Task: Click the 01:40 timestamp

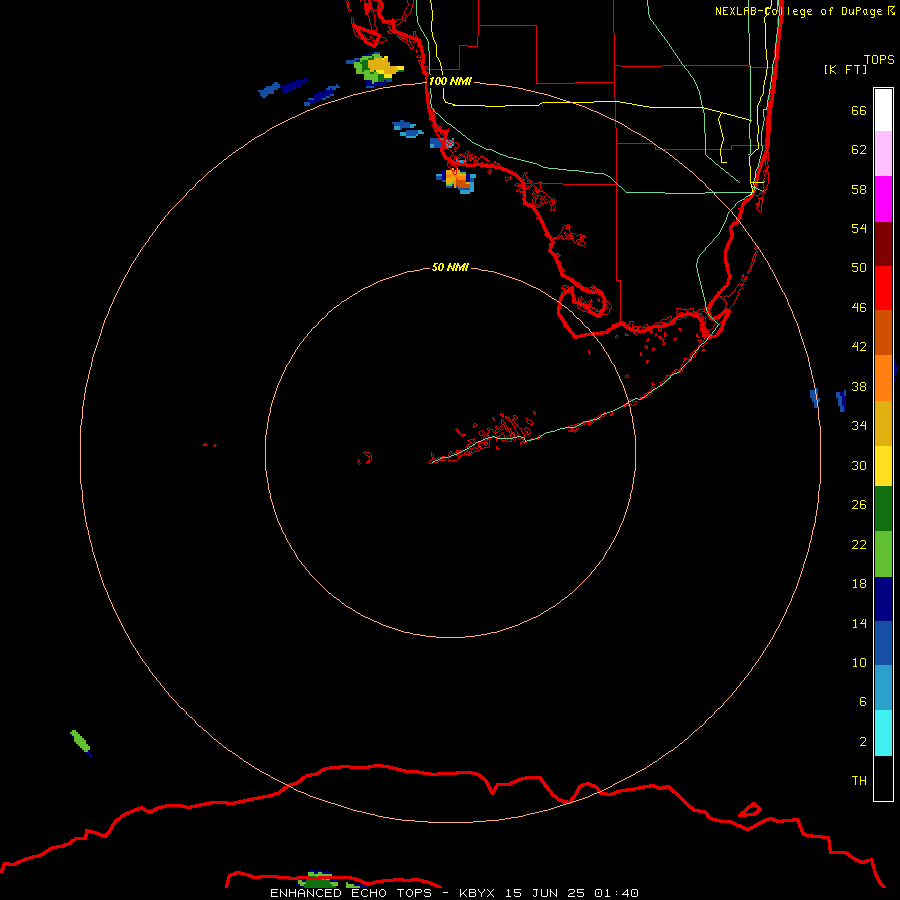Action: coord(616,893)
